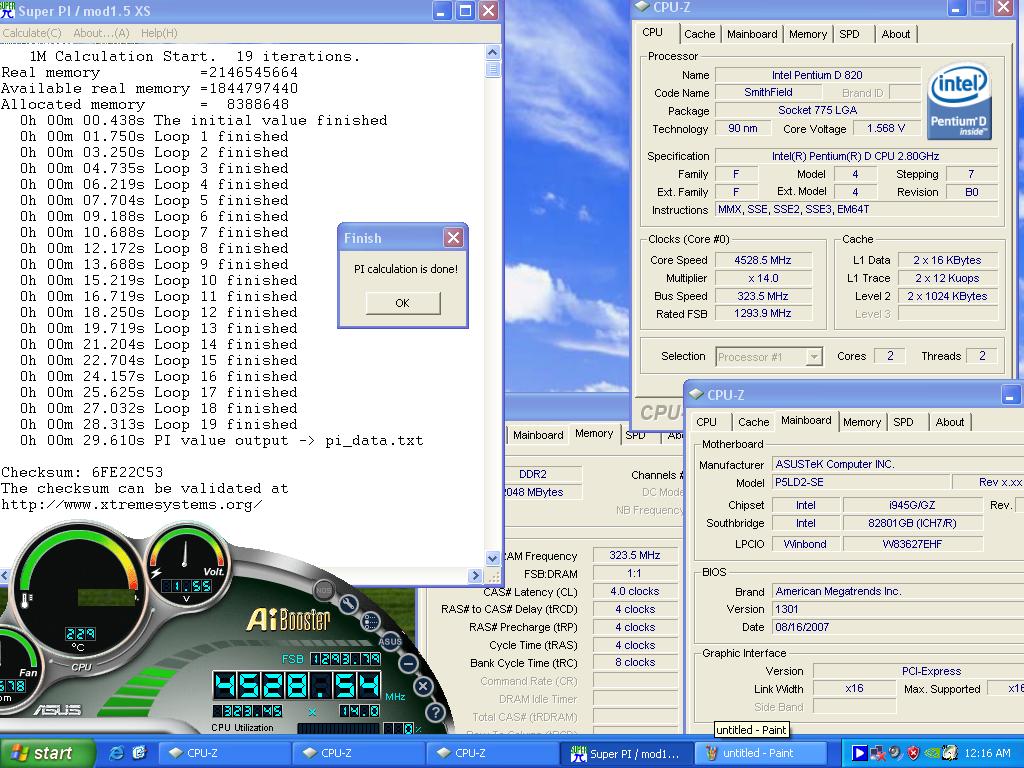Click AI Booster profile list icon

(370, 622)
